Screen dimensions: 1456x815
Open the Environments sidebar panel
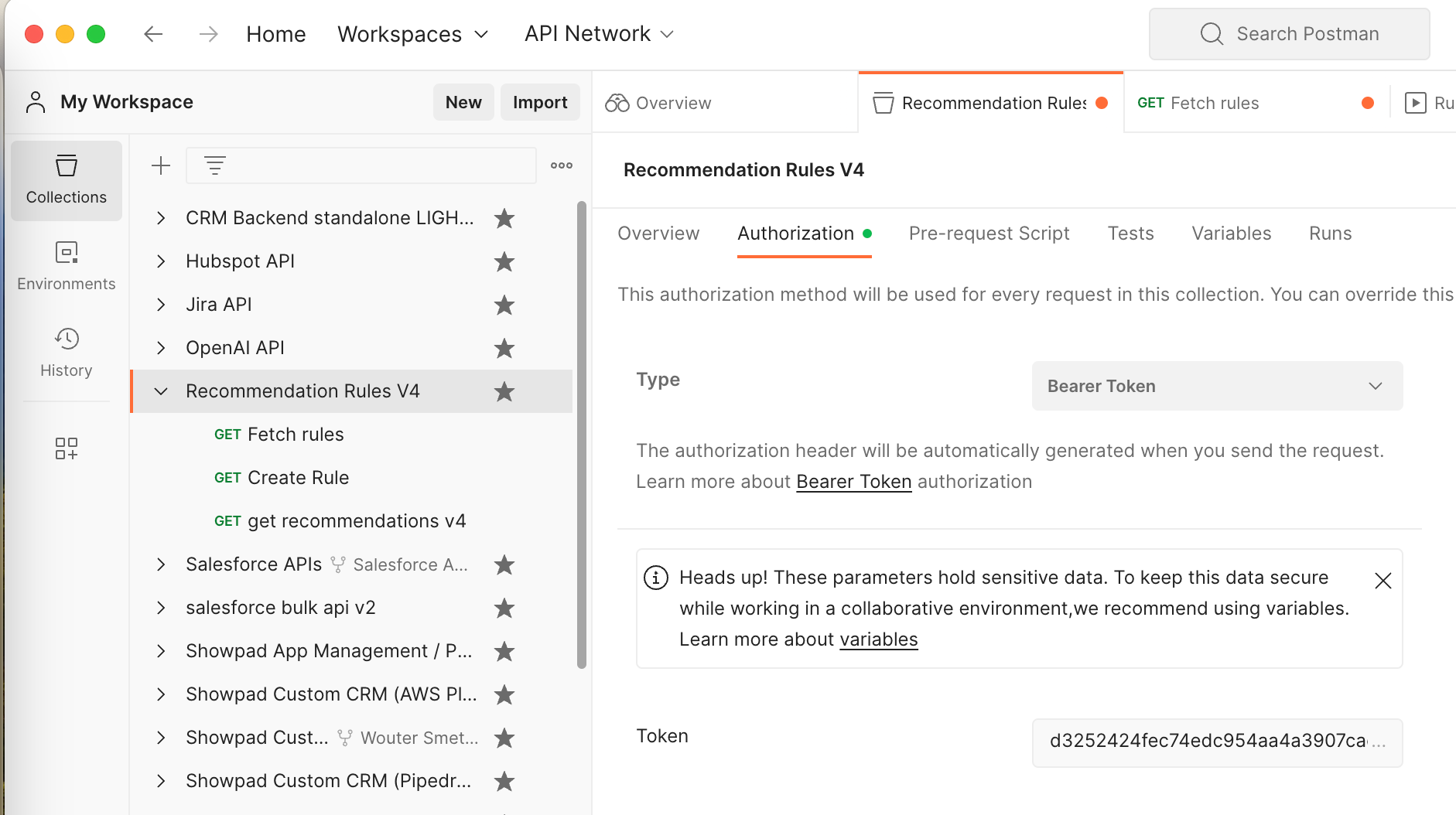coord(67,267)
